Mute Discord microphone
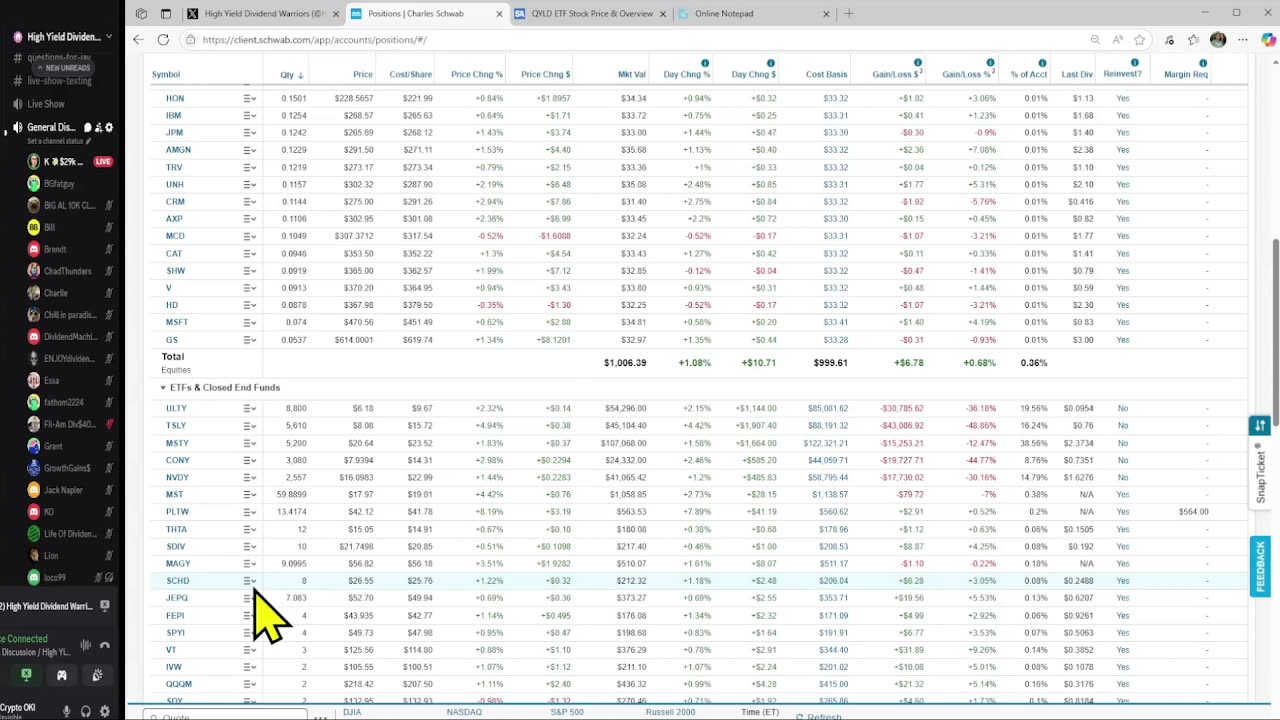 67,711
